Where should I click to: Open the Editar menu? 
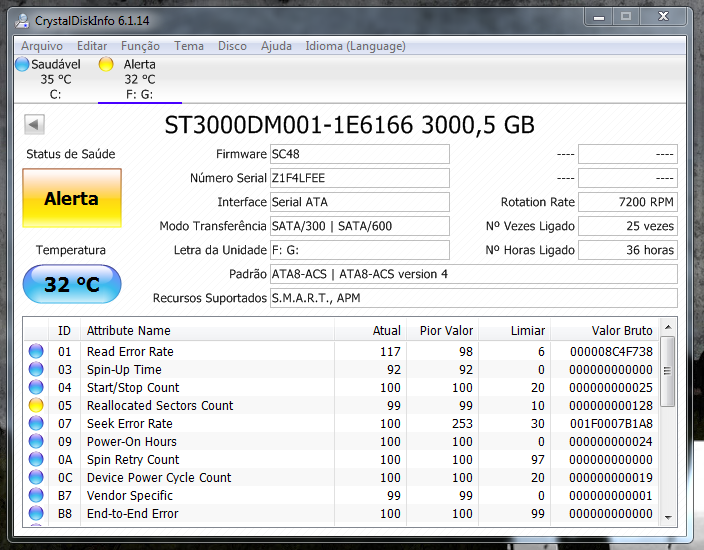[92, 46]
